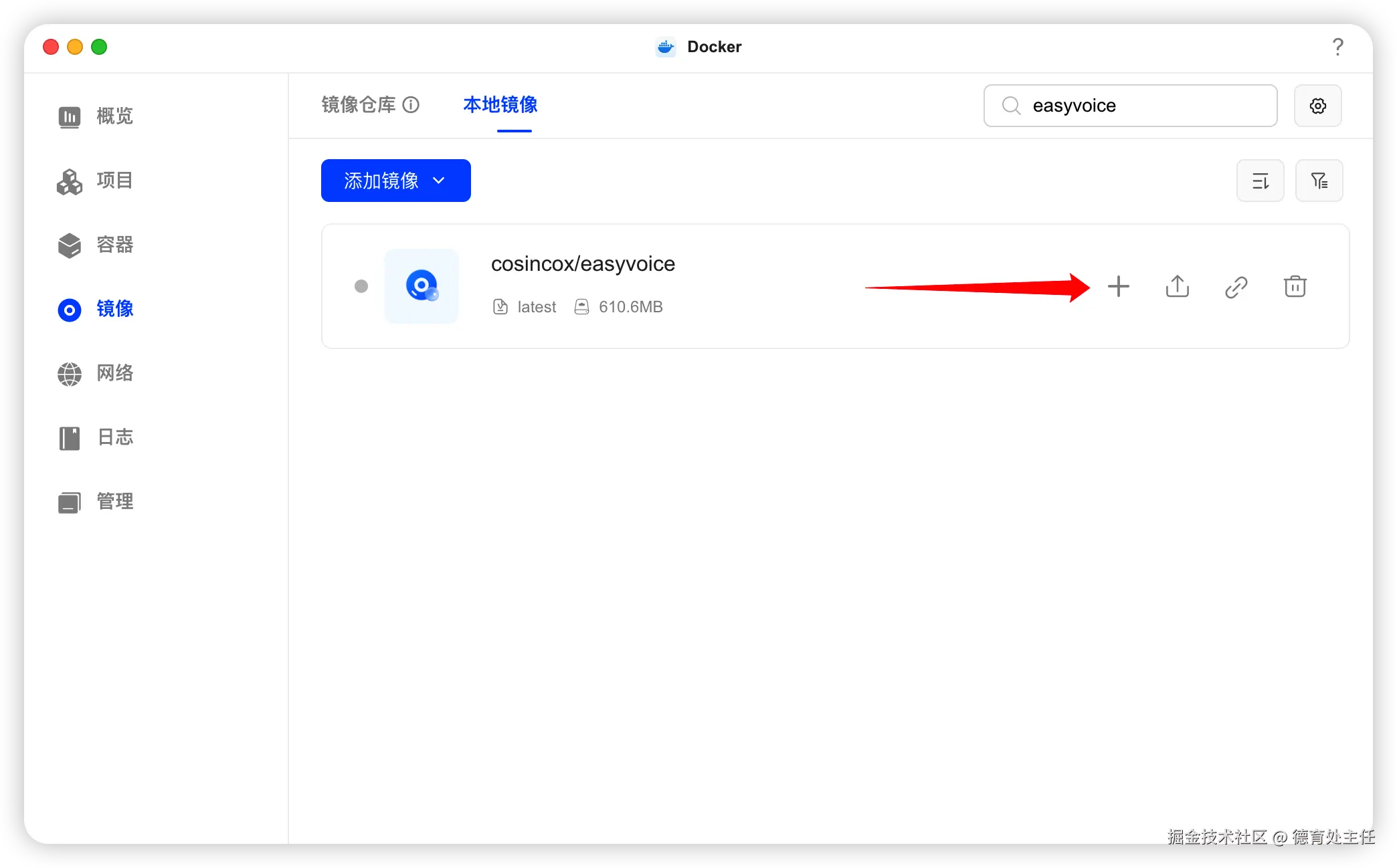
Task: Select 镜像 images in sidebar
Action: click(x=96, y=309)
